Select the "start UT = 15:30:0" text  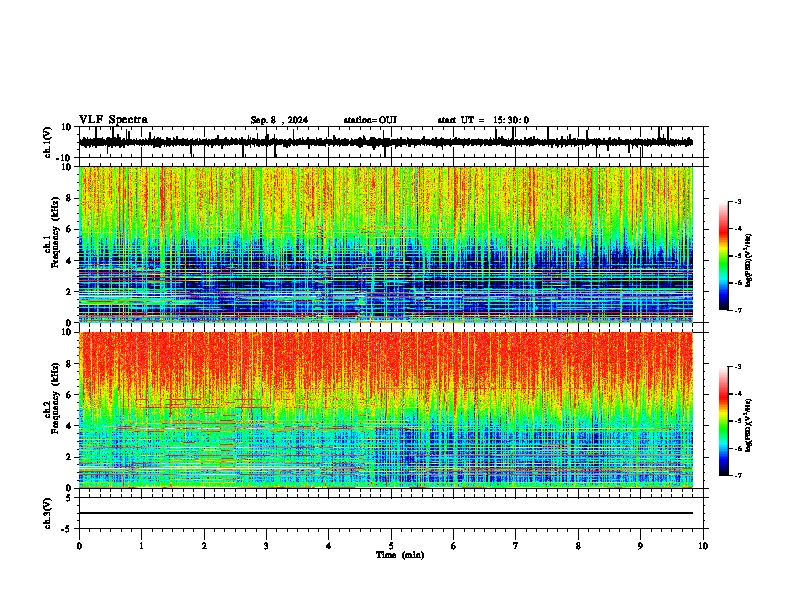tap(483, 120)
